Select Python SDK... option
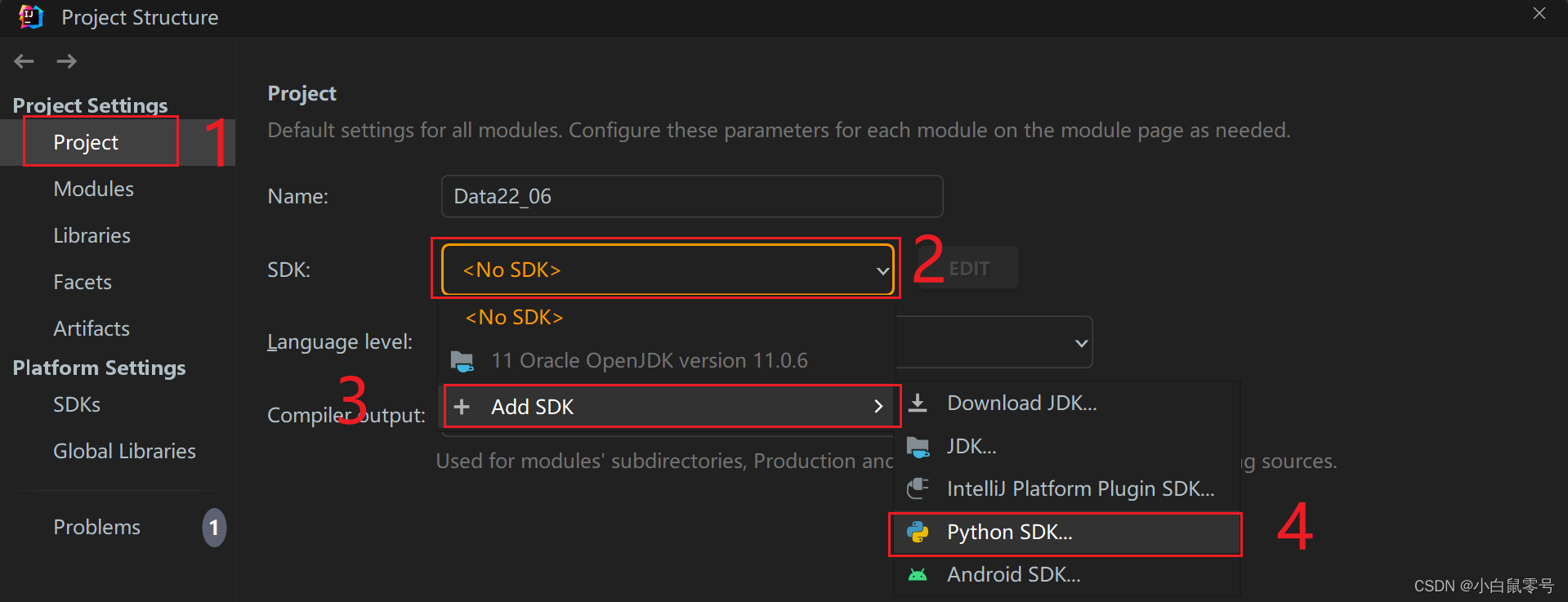 point(1065,532)
